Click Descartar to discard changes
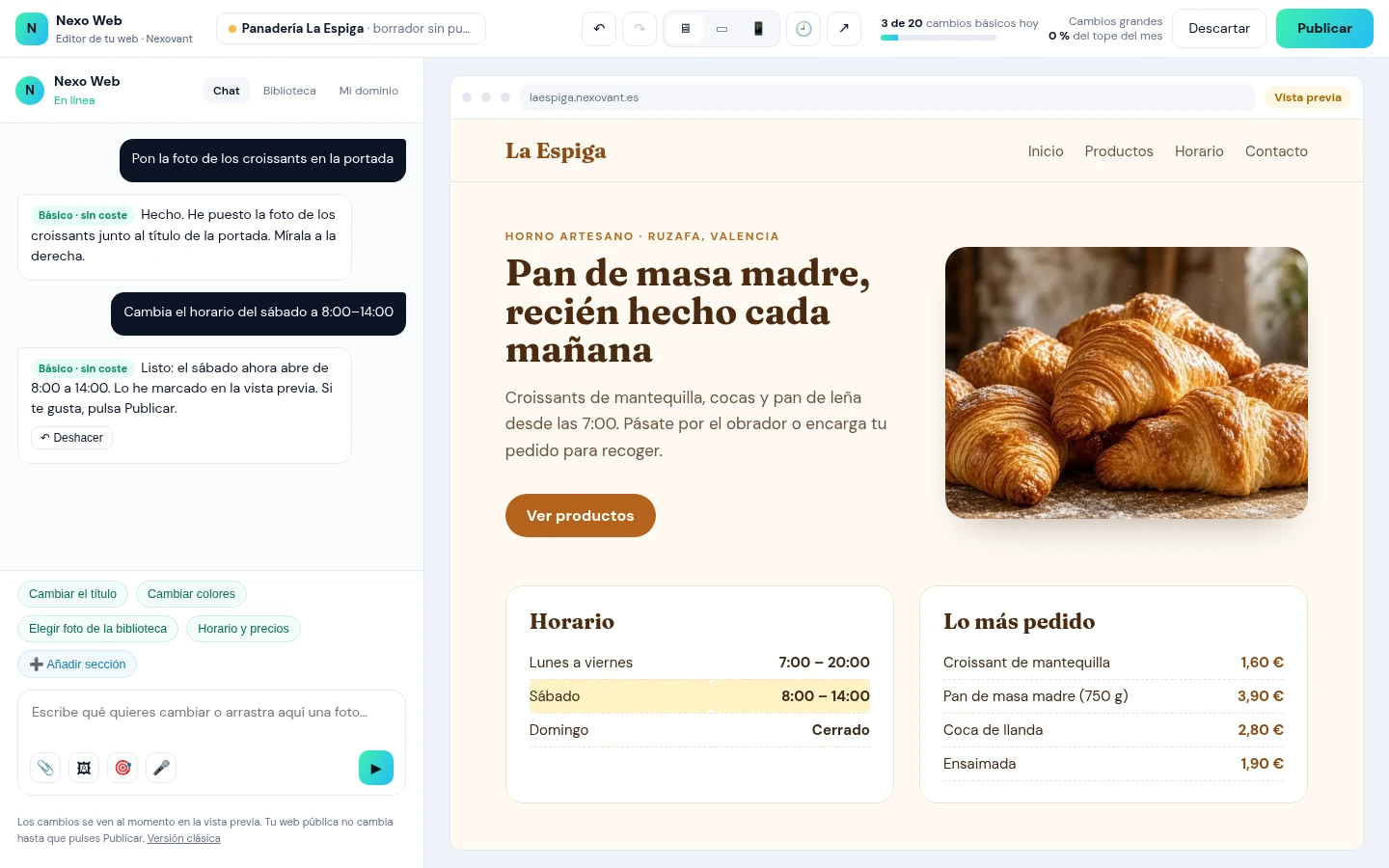1389x868 pixels. pos(1218,29)
